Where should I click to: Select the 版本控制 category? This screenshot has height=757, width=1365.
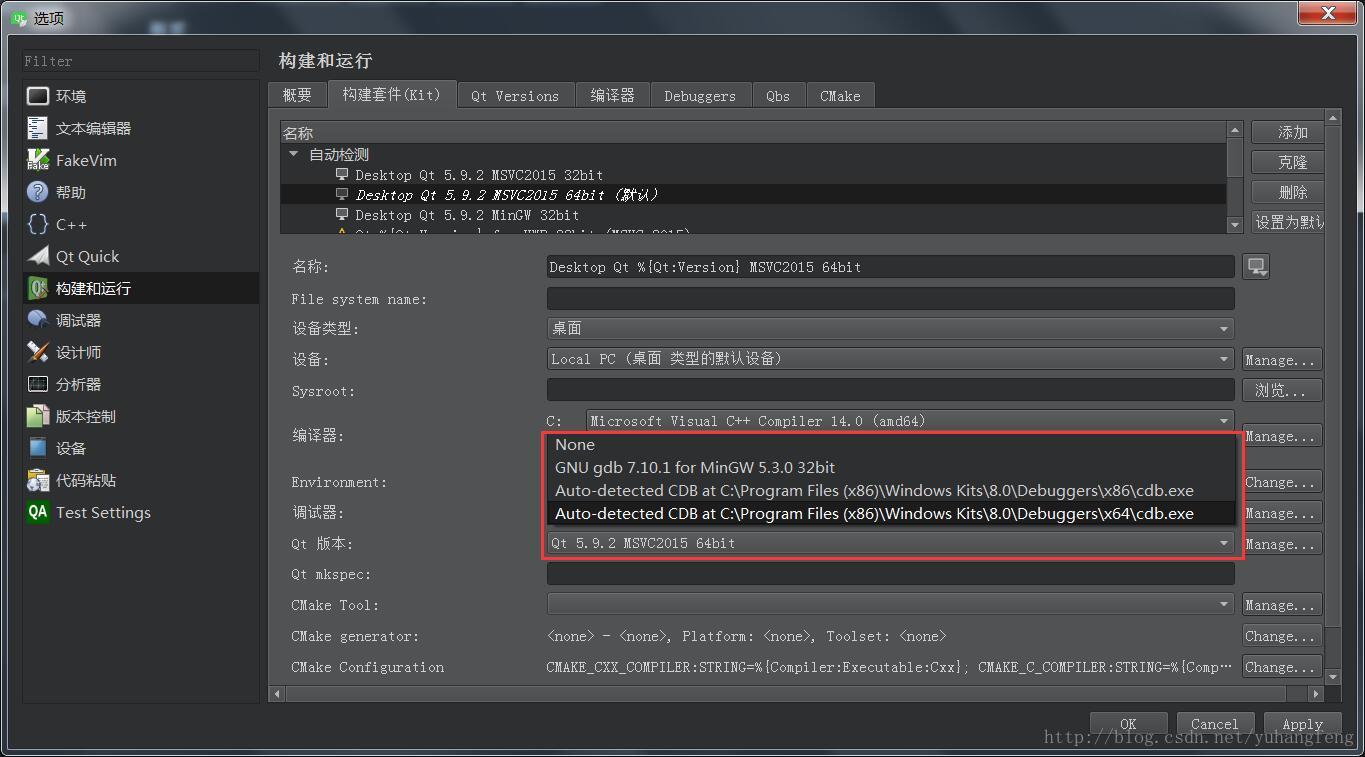click(x=140, y=416)
